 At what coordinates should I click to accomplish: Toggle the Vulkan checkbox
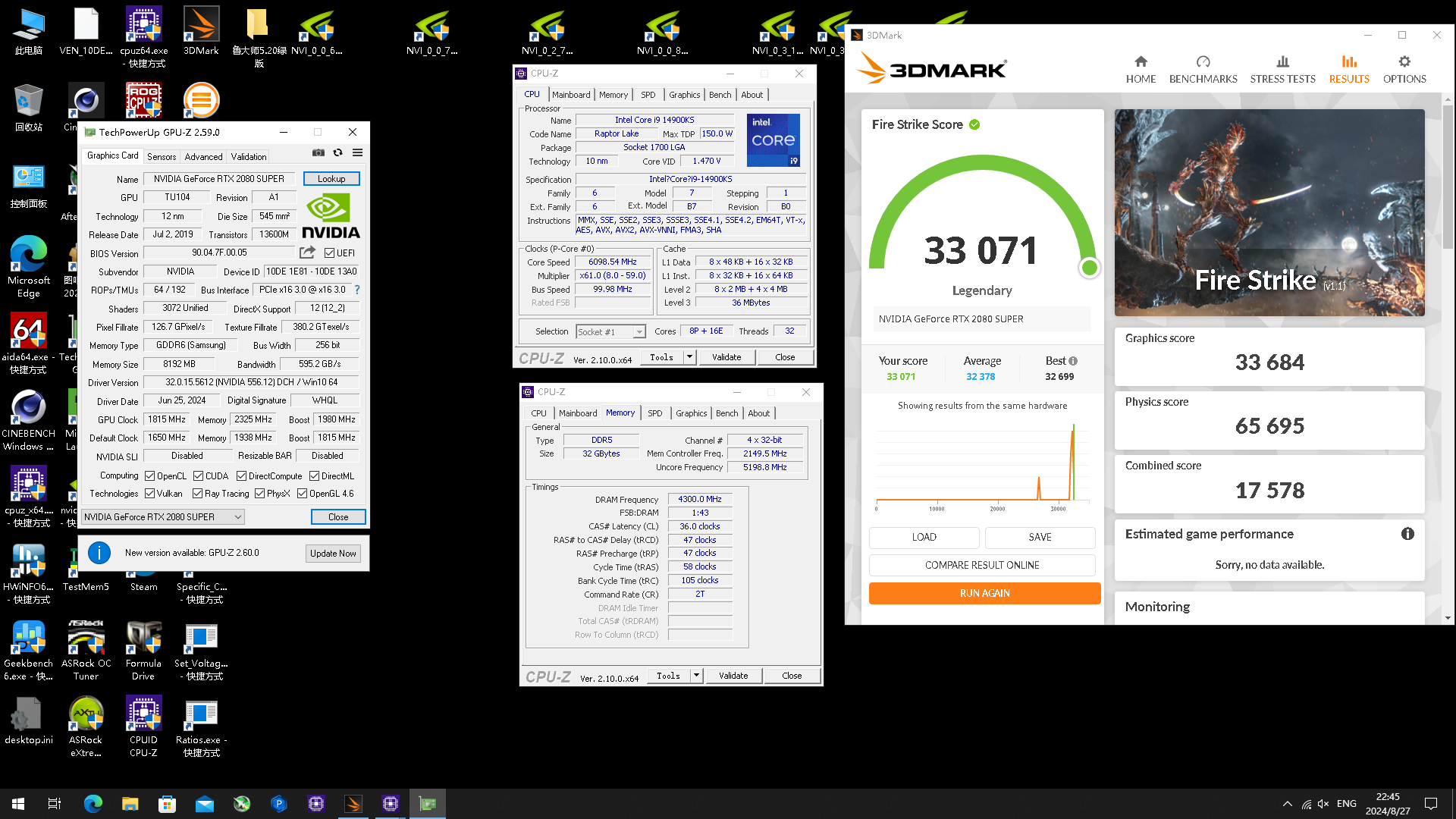point(150,494)
